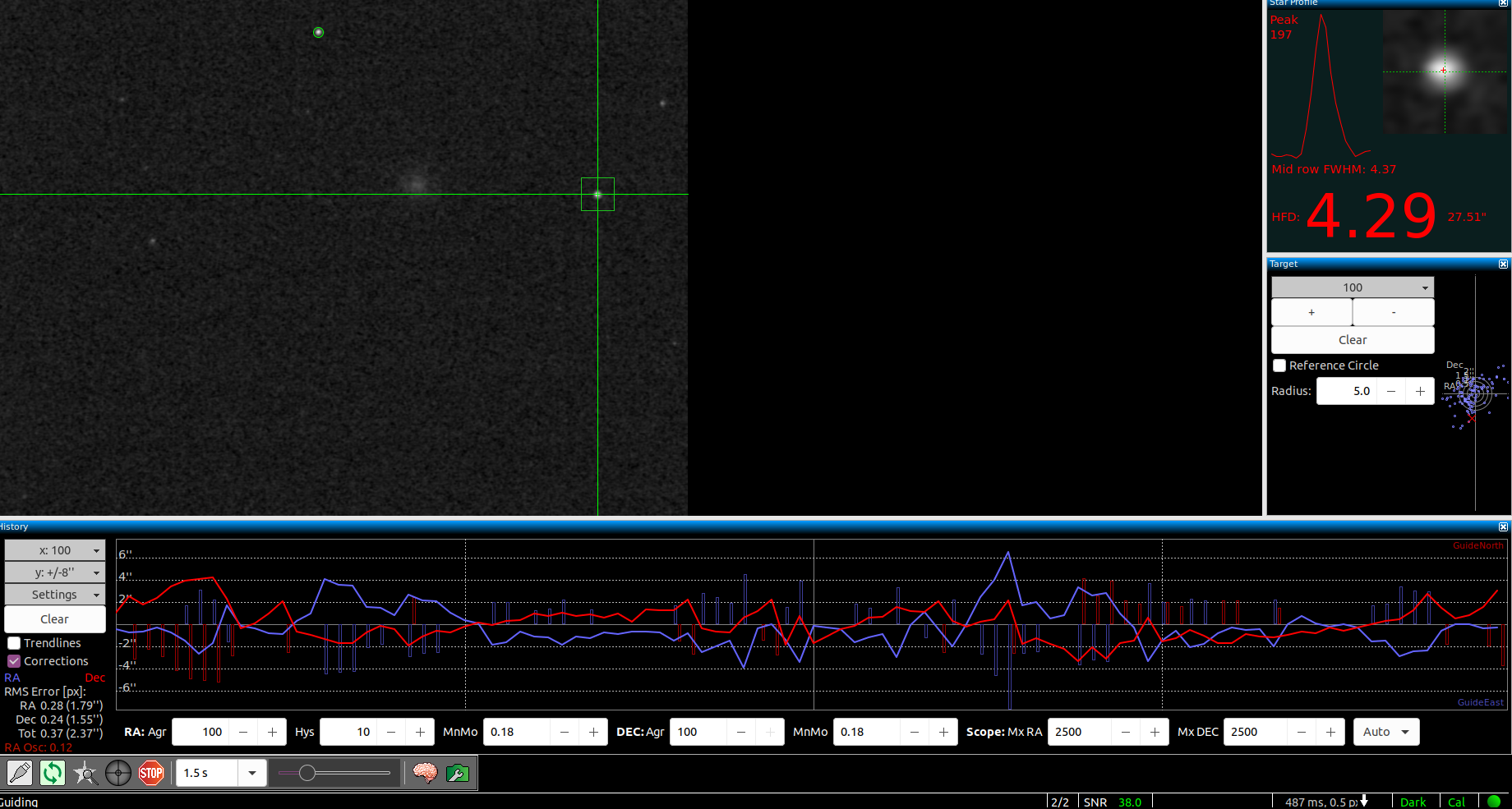Viewport: 1512px width, 809px height.
Task: Open the x: 100 graph length dropdown
Action: coord(55,550)
